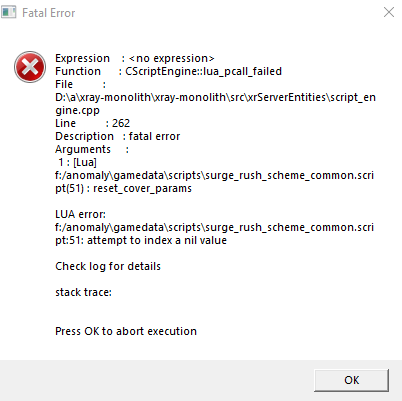Select the 'Expression : <no expression>' line
This screenshot has height=401, width=402.
135,58
